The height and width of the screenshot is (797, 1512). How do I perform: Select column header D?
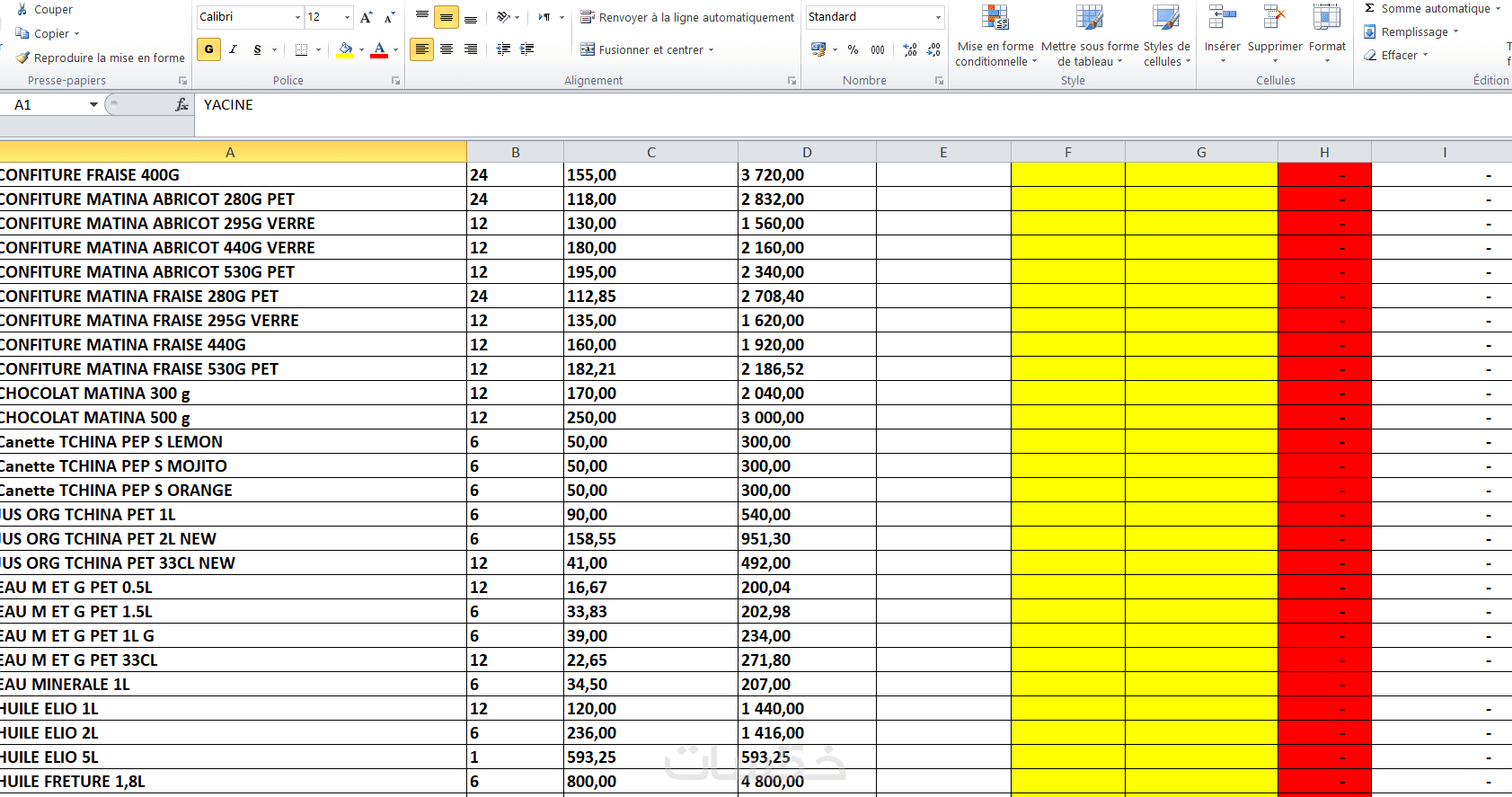807,152
